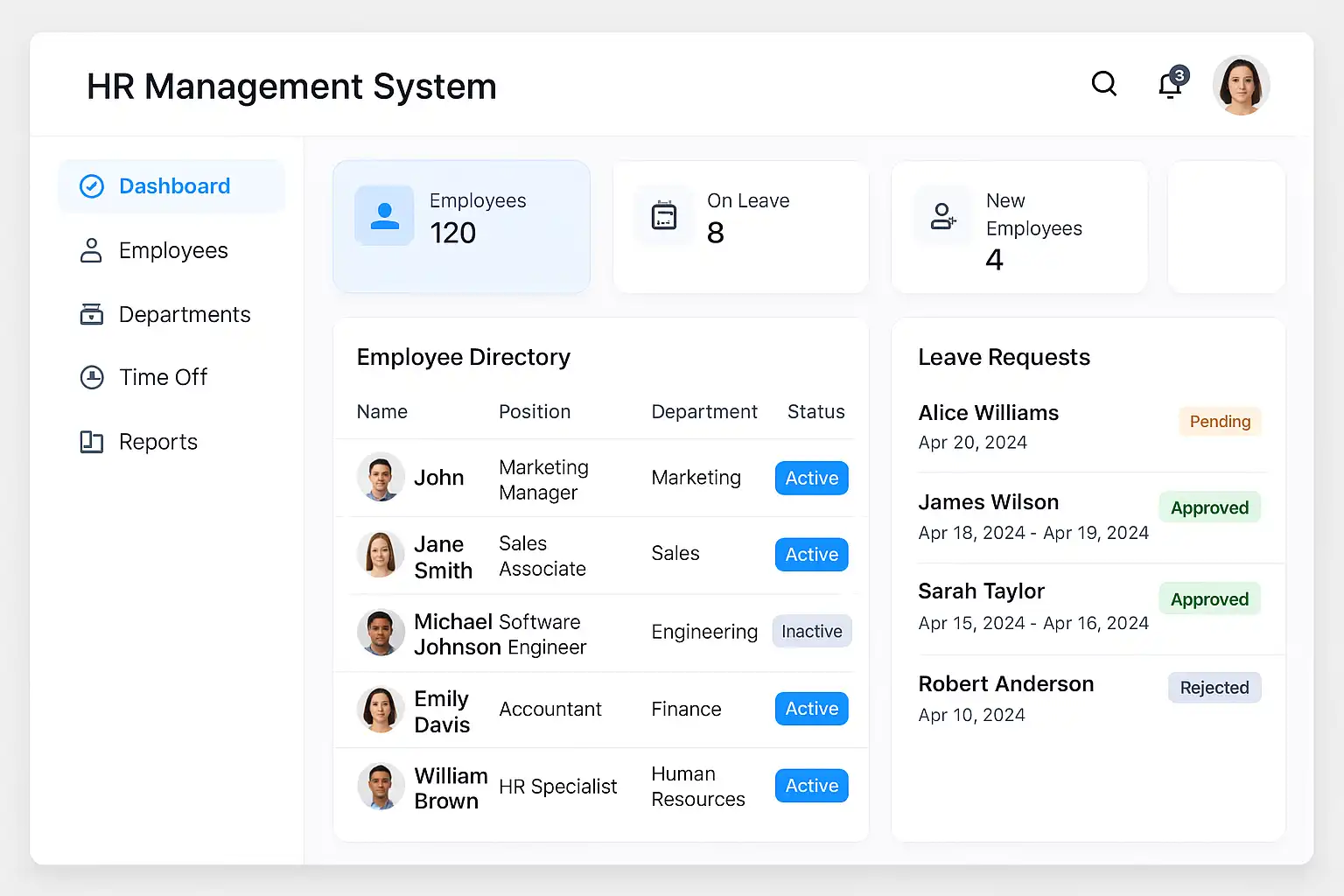1344x896 pixels.
Task: Select Dashboard in the sidebar
Action: click(x=172, y=186)
